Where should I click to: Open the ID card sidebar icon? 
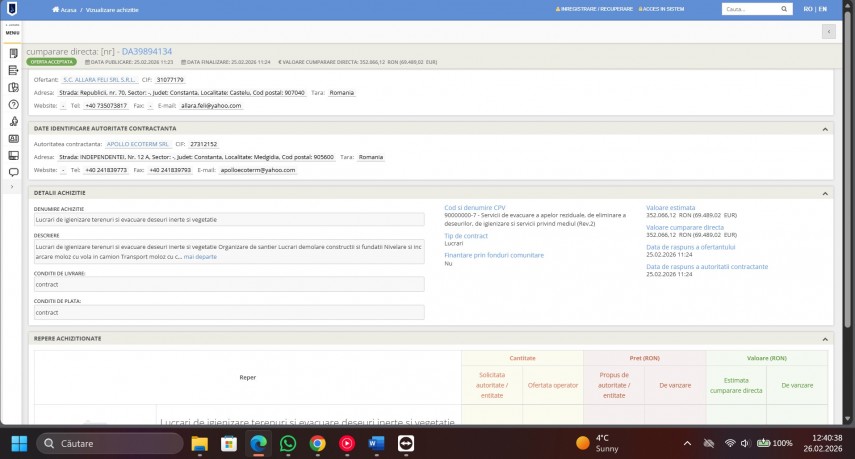[x=13, y=138]
